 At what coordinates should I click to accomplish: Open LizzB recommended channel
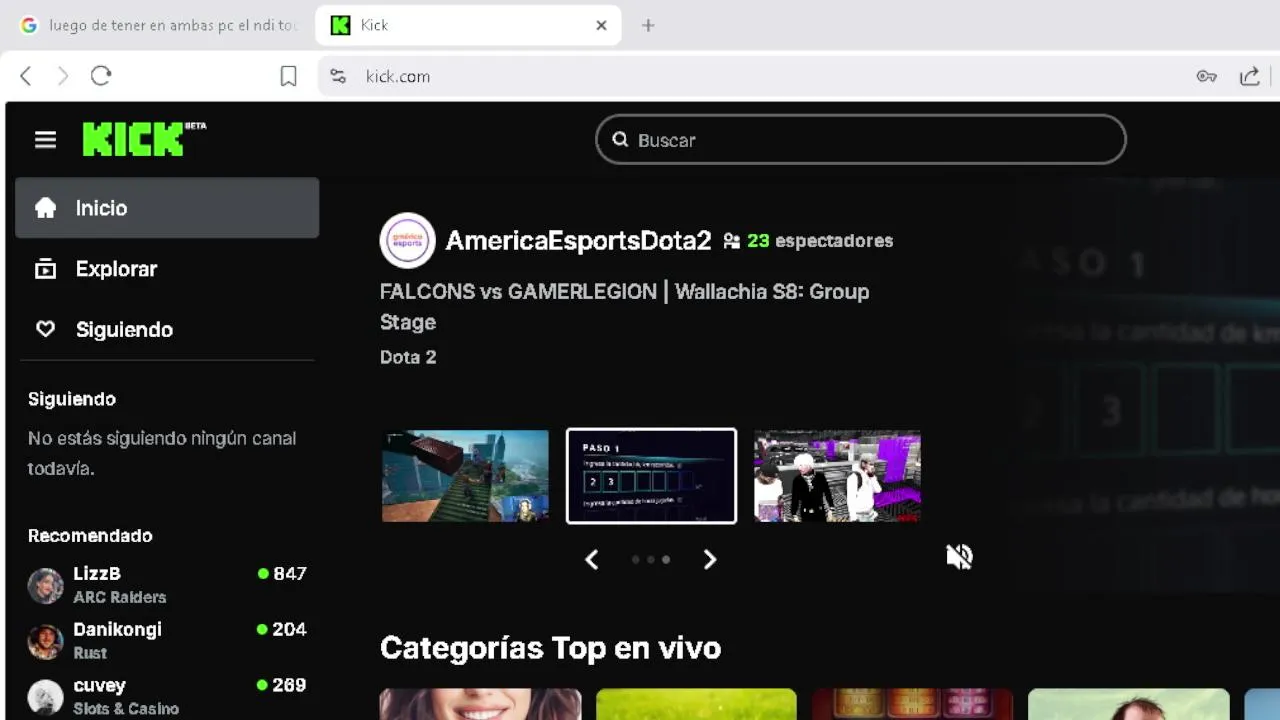tap(167, 585)
